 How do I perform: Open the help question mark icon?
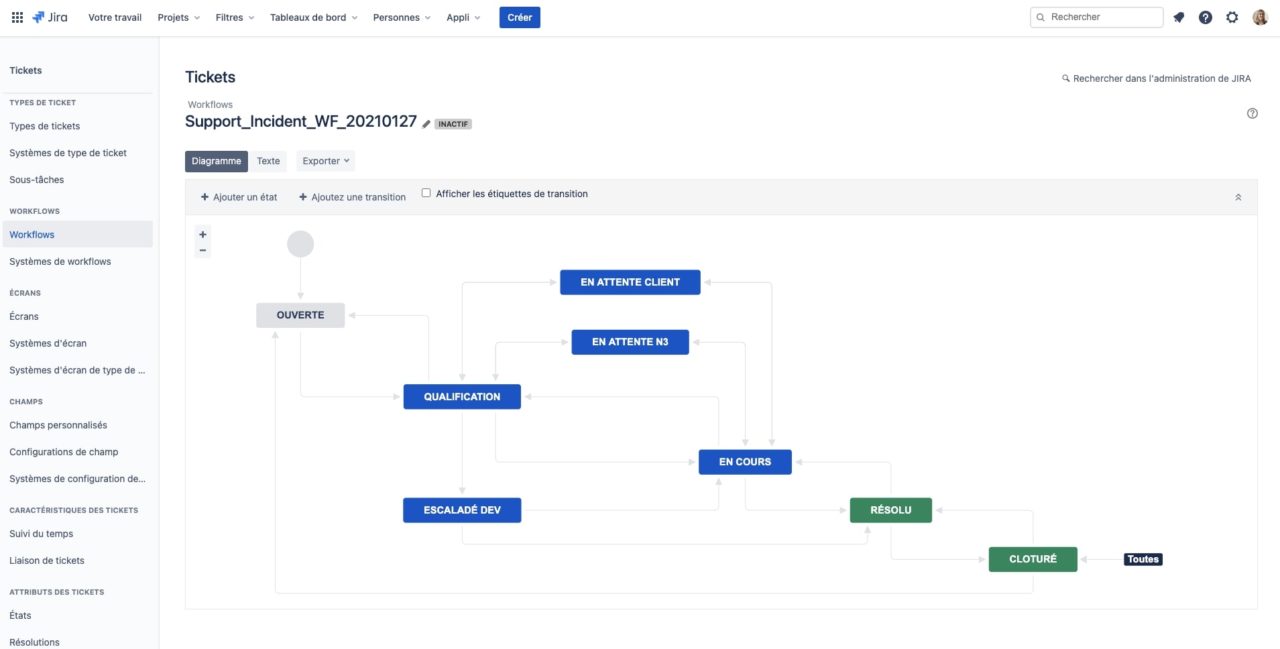[1205, 17]
